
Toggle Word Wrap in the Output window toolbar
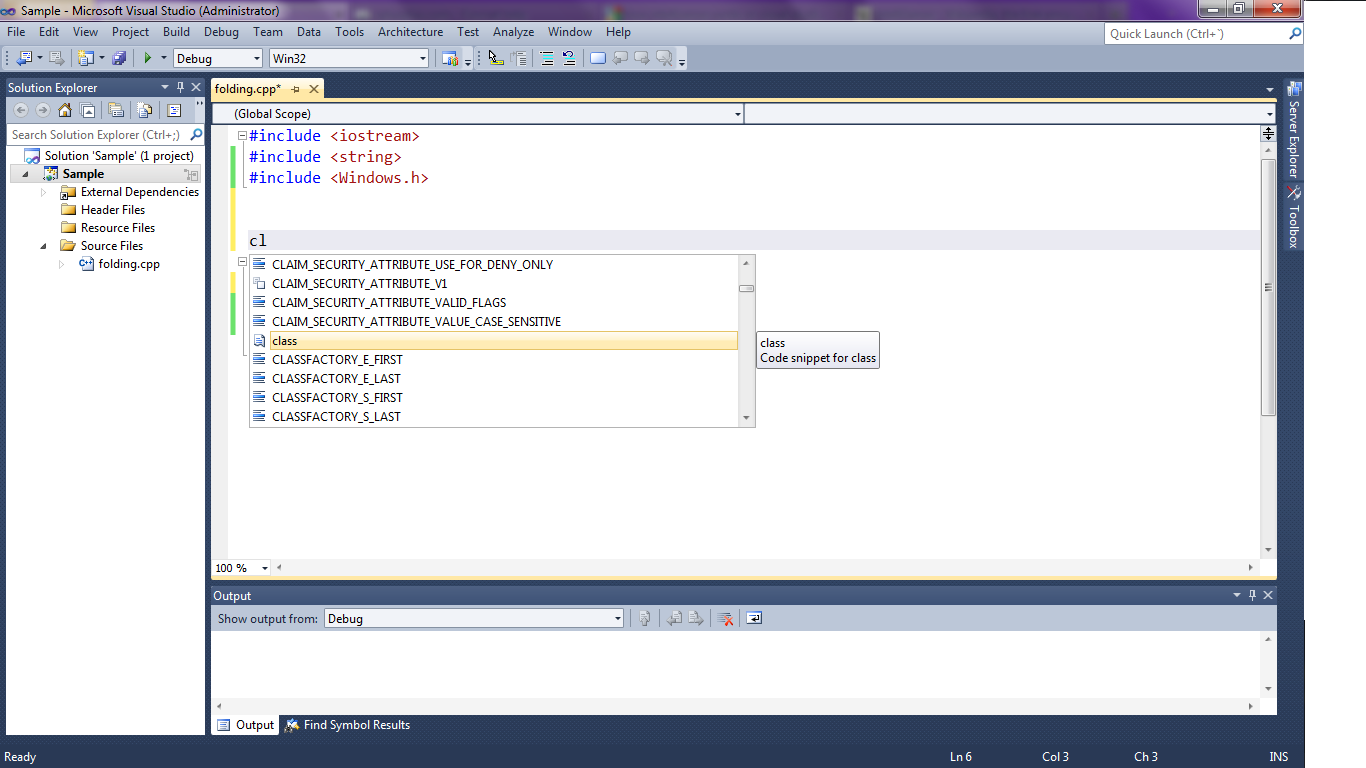[x=755, y=618]
